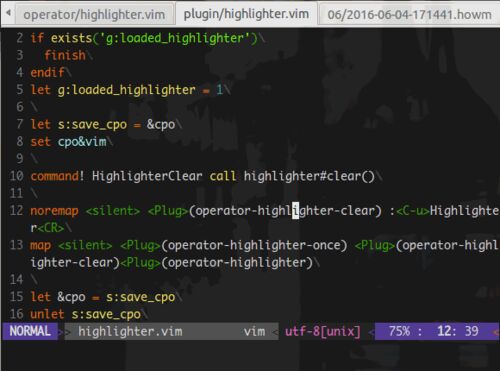The height and width of the screenshot is (371, 500).
Task: Click <CR> on the wrapped line 12
Action: [51, 228]
